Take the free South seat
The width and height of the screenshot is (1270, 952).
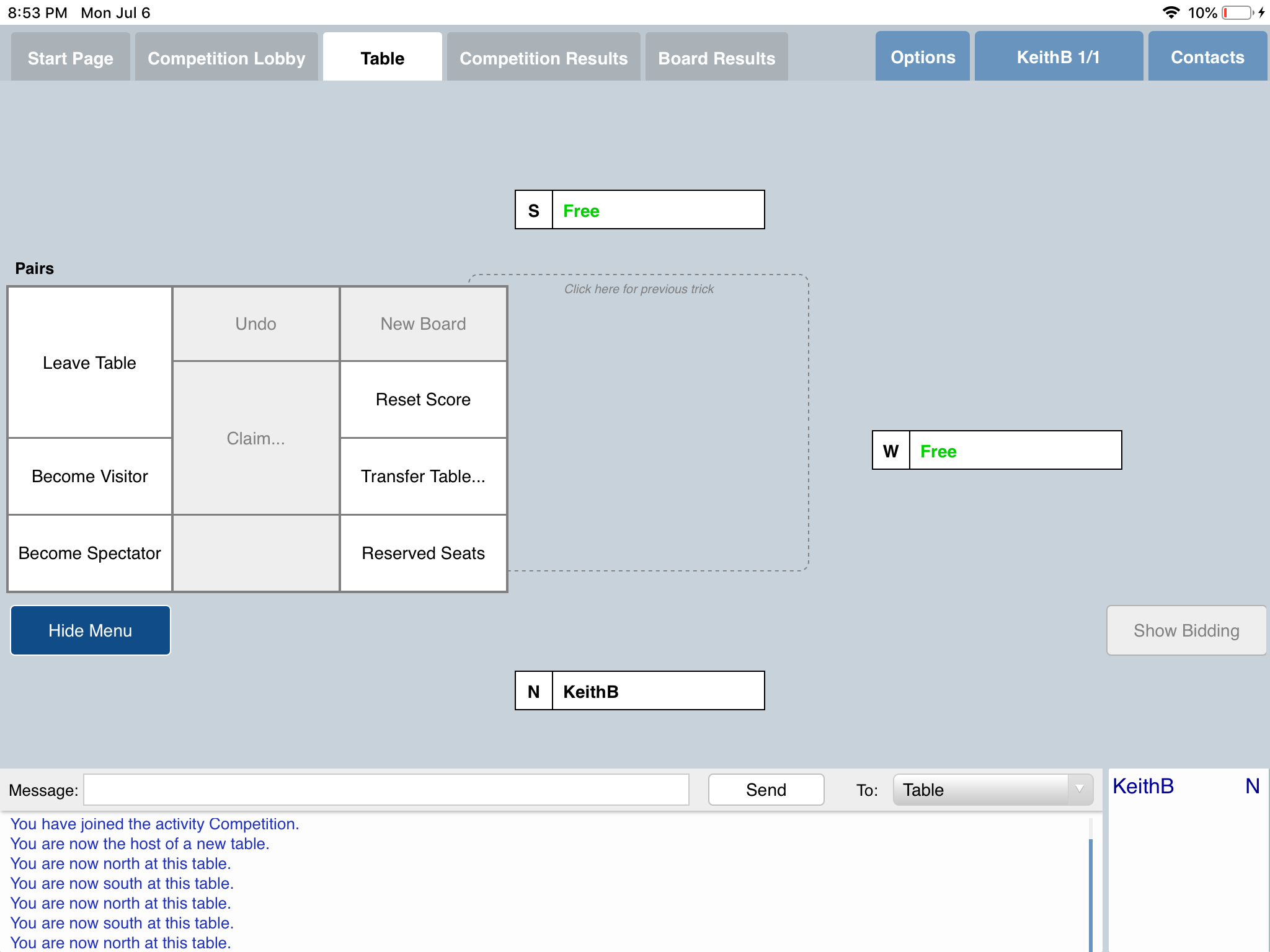pos(657,211)
